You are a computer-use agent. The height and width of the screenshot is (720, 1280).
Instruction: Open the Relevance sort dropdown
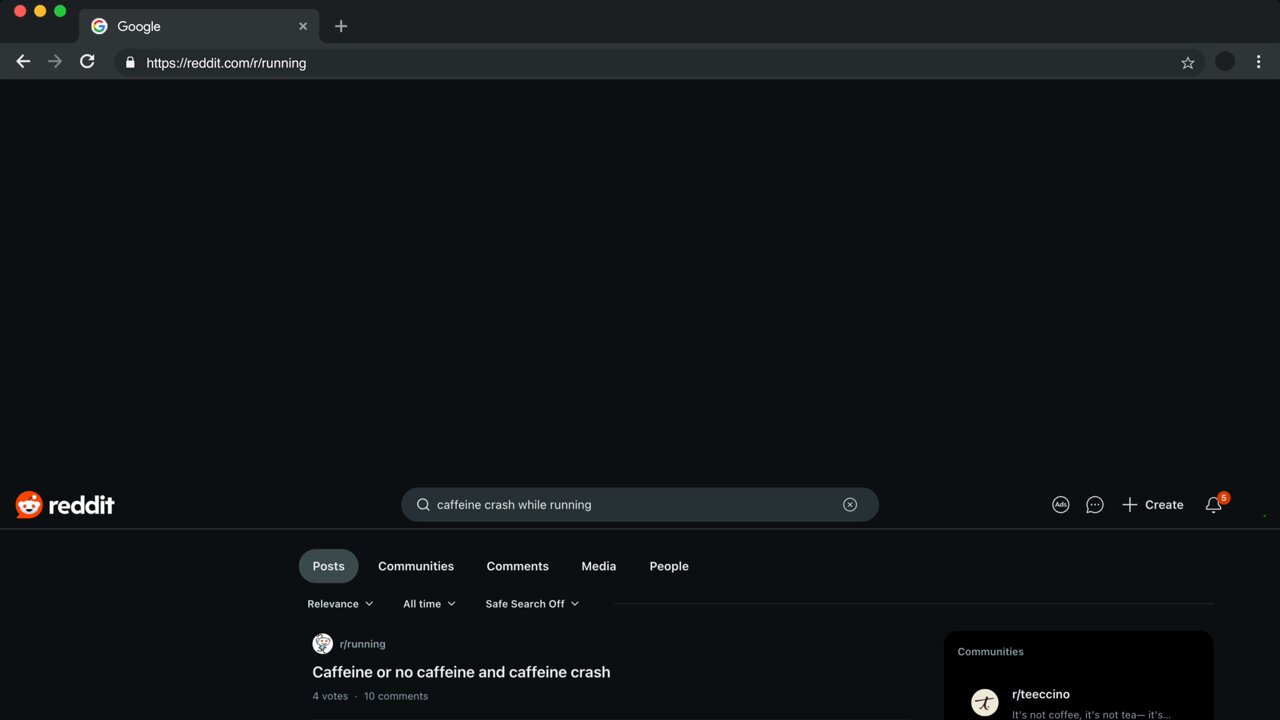(340, 604)
